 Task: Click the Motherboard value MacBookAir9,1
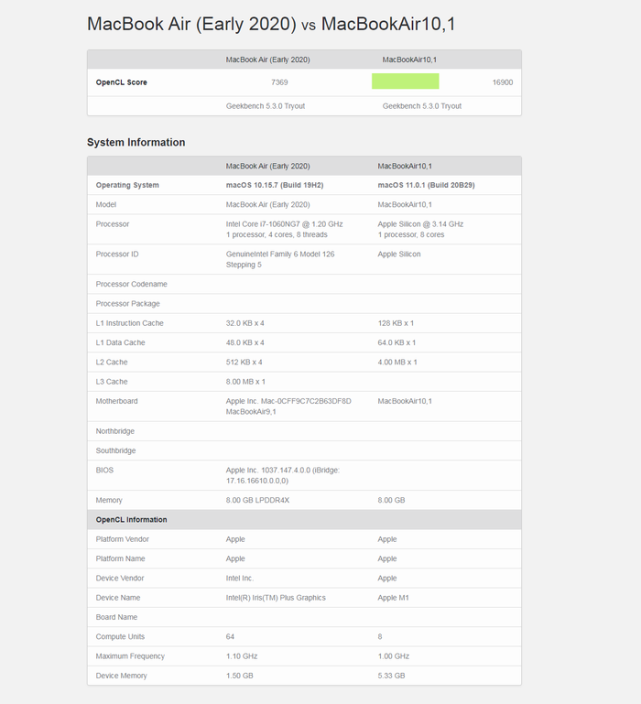tap(251, 412)
